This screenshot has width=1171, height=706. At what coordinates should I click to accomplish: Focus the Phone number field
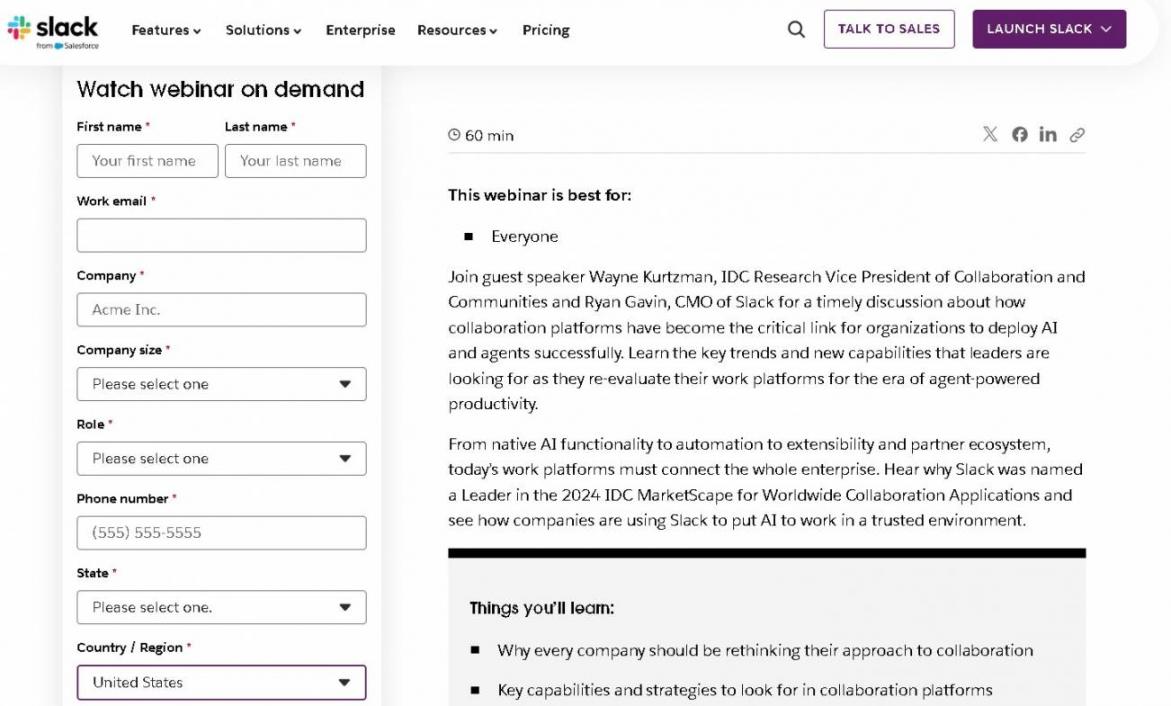221,533
